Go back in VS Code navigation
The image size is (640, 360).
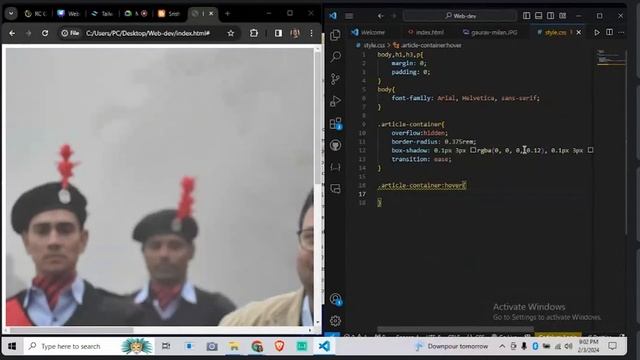(x=380, y=16)
